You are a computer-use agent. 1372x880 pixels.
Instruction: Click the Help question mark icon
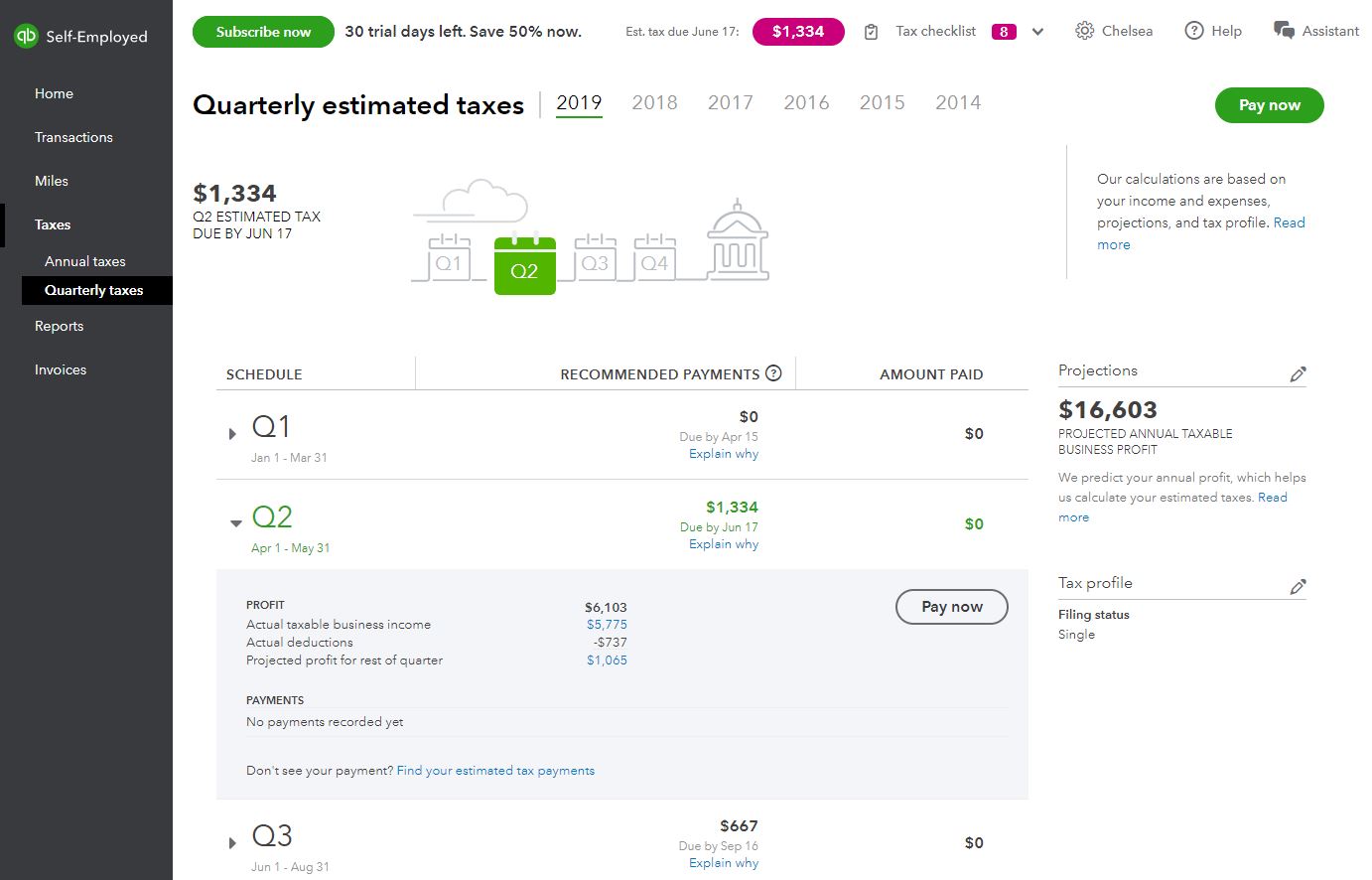click(x=1193, y=31)
